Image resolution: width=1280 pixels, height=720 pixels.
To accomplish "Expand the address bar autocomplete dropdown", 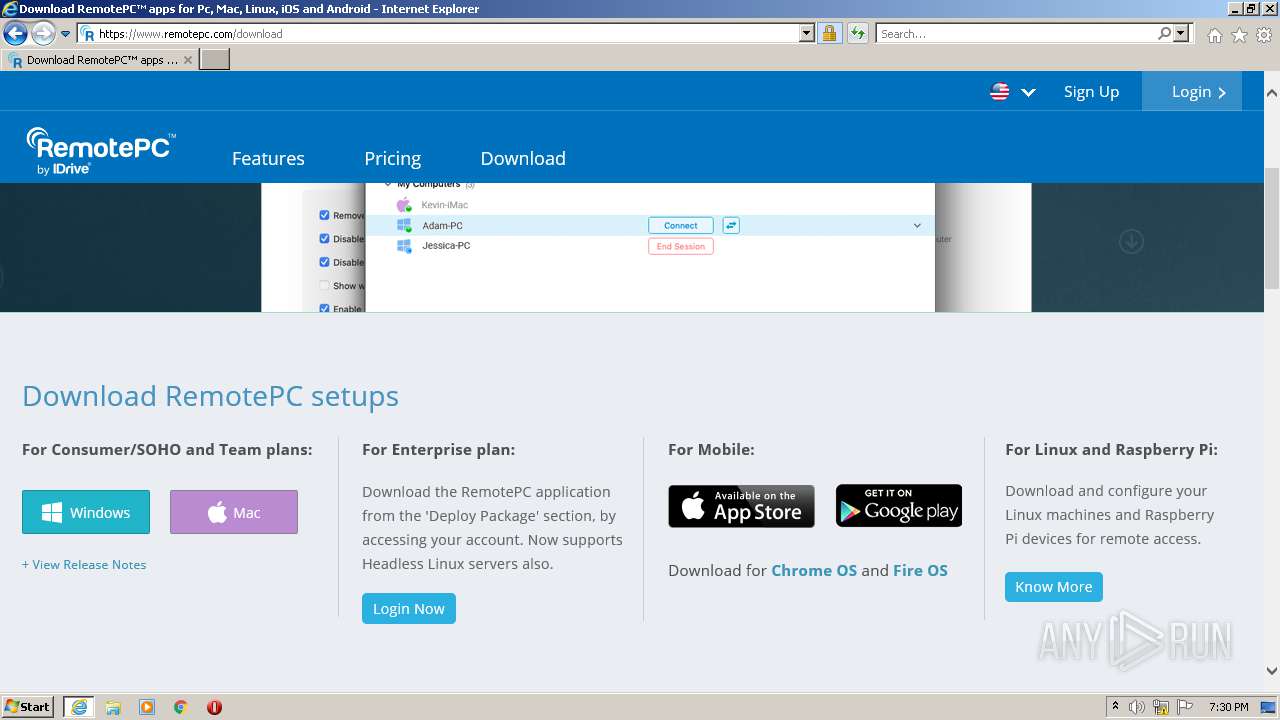I will [x=807, y=33].
